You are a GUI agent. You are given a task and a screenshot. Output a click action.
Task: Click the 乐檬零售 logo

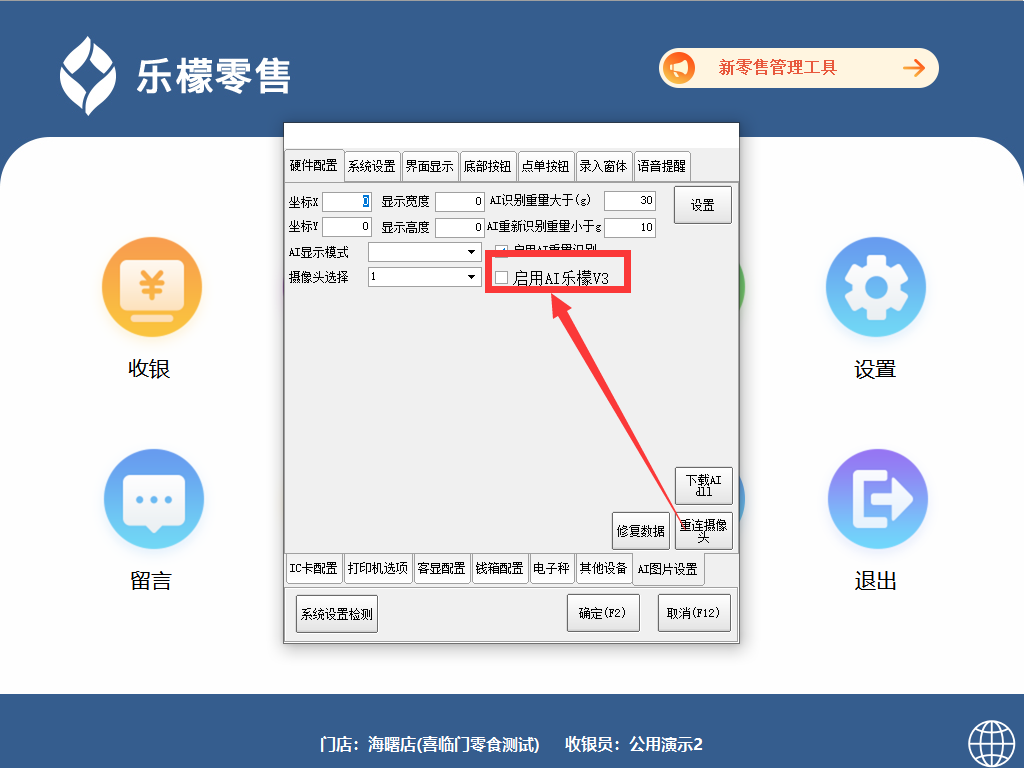[175, 76]
